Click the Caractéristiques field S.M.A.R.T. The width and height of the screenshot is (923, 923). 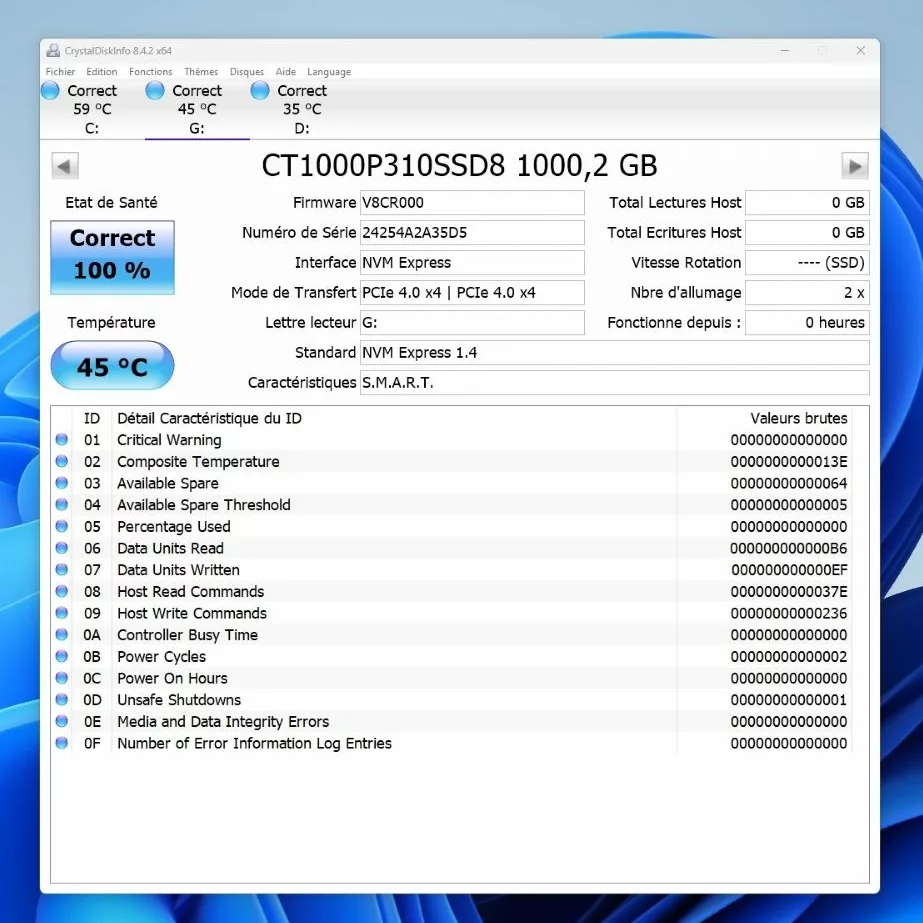pos(615,383)
